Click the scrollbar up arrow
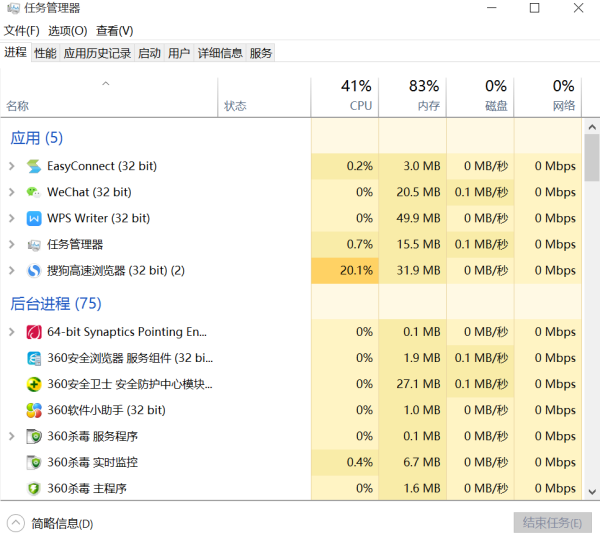This screenshot has width=600, height=534. coord(592,127)
